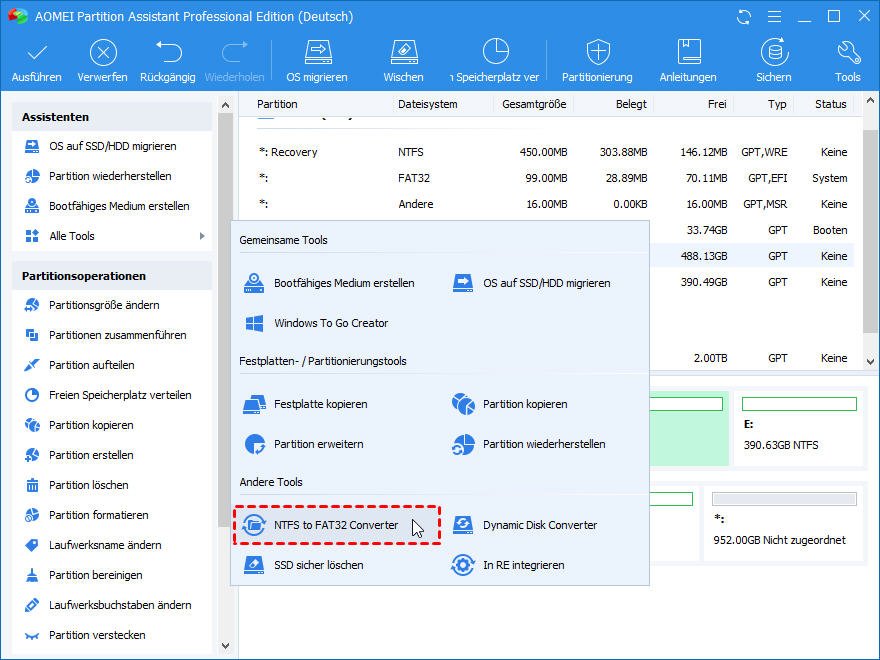Click Freien Speicherplatz verteilen in sidebar
The width and height of the screenshot is (880, 660).
coord(112,395)
